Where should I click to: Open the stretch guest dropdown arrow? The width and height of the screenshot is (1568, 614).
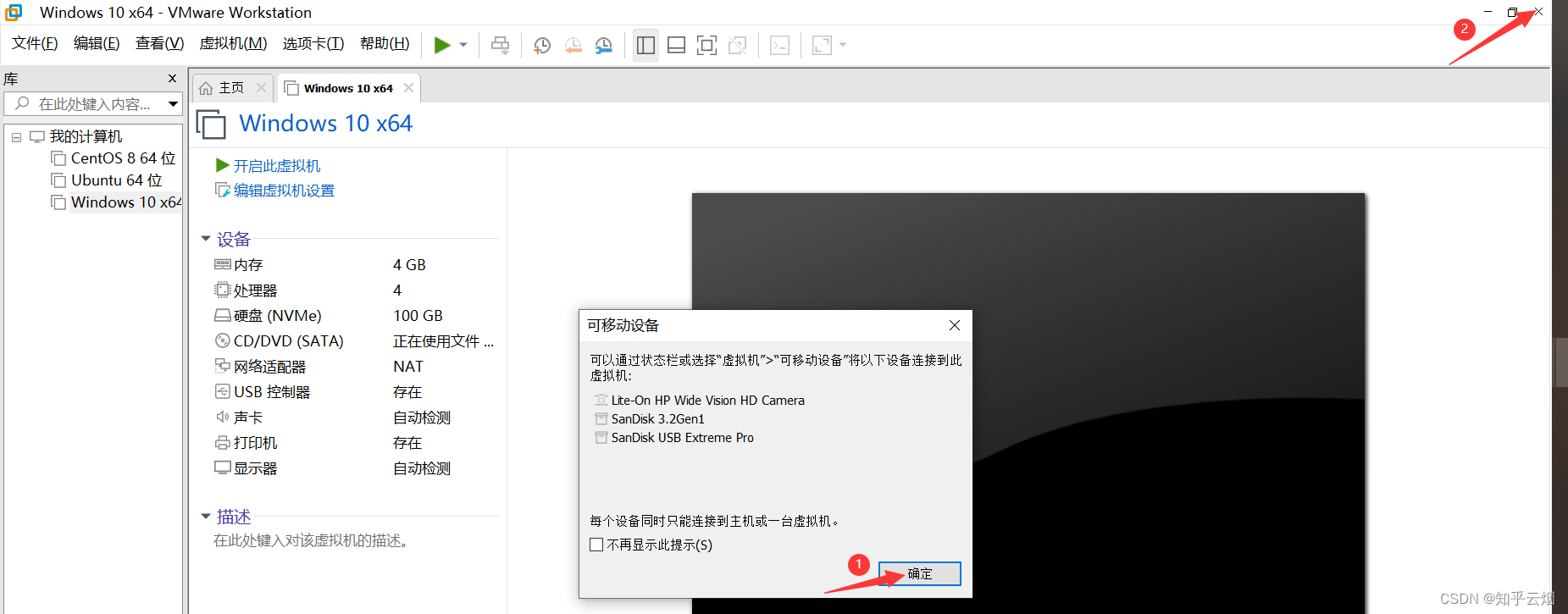(x=843, y=45)
